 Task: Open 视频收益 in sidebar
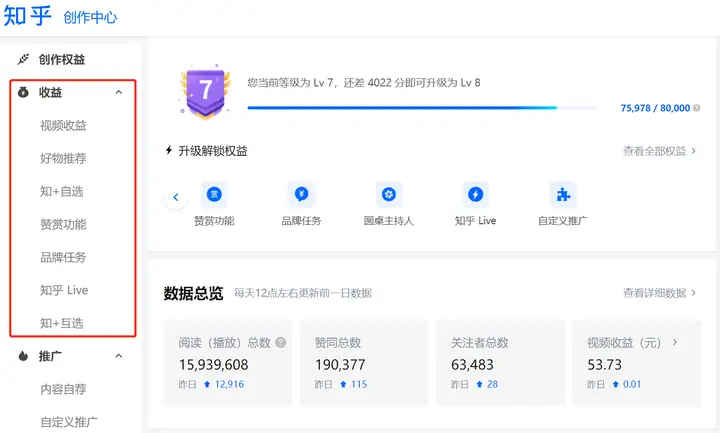click(x=63, y=125)
